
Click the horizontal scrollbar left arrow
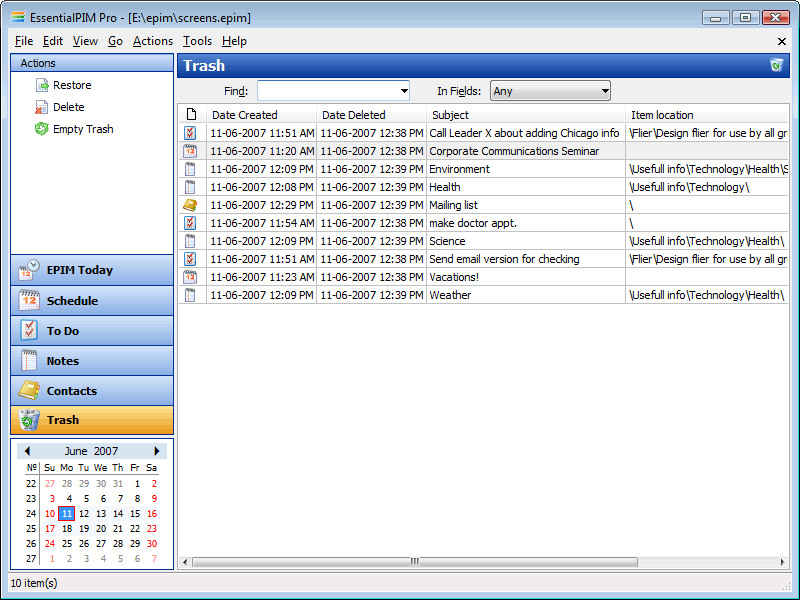[x=185, y=562]
